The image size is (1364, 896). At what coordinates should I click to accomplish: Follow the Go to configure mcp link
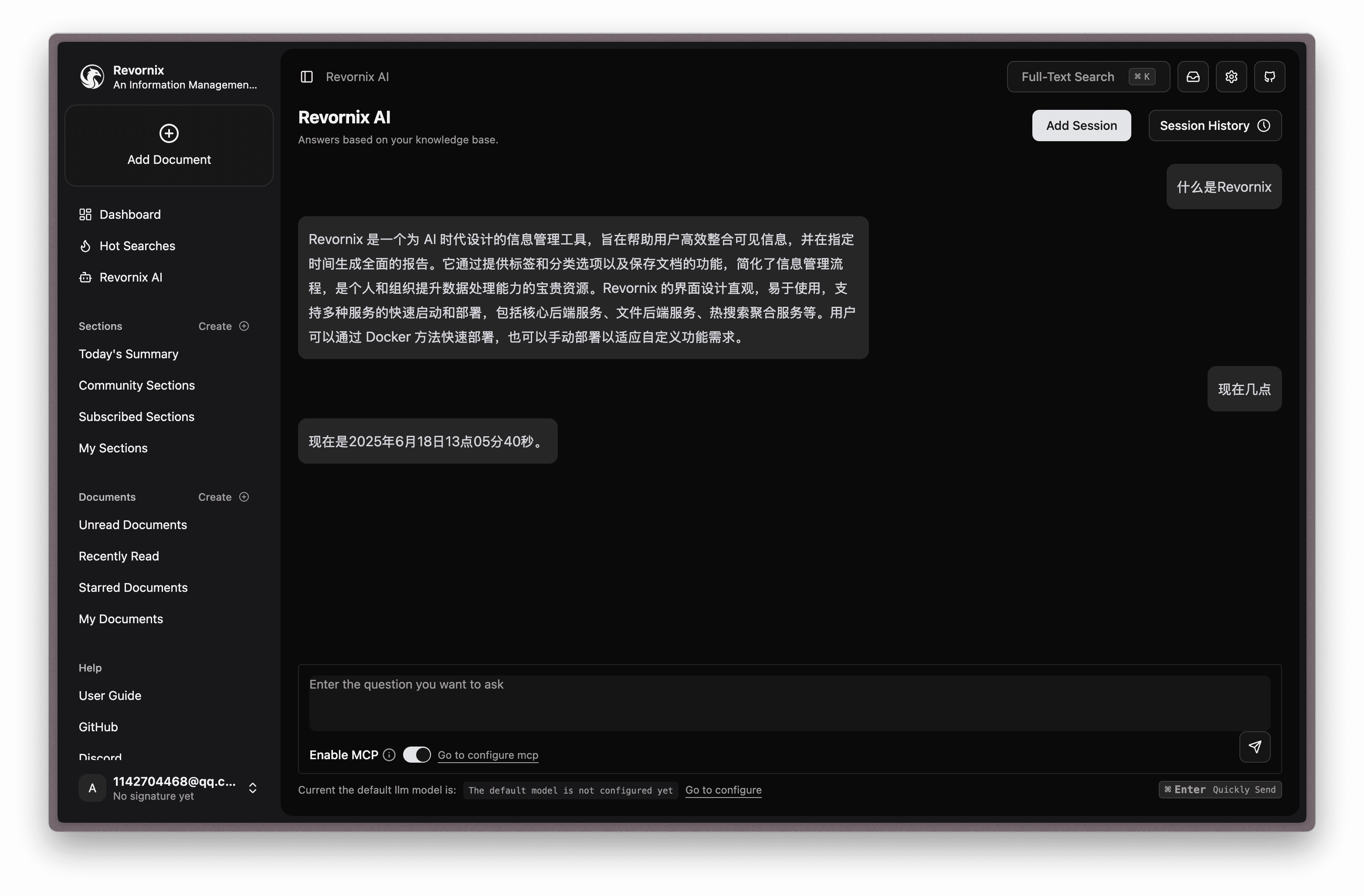(x=488, y=755)
